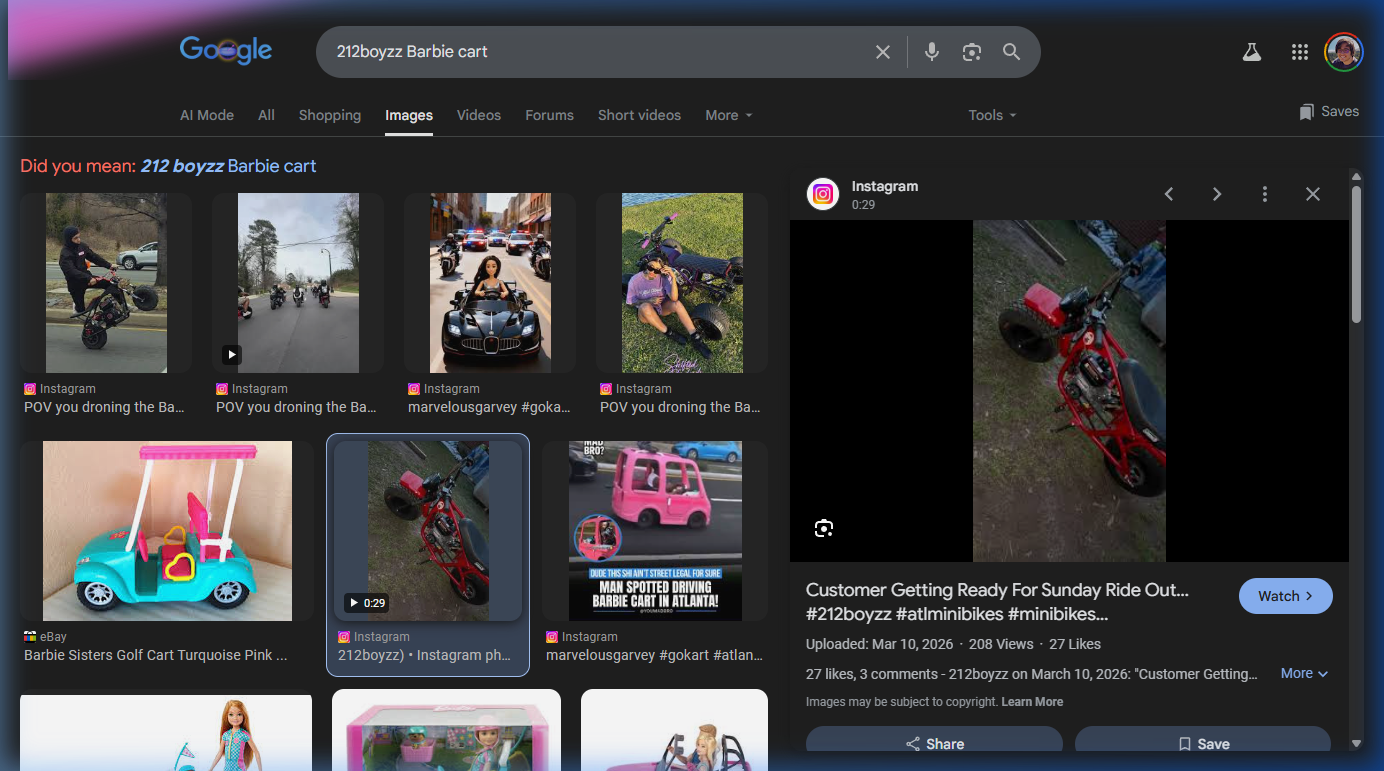The width and height of the screenshot is (1384, 771).
Task: Open Saves bookmark collection
Action: [1329, 112]
